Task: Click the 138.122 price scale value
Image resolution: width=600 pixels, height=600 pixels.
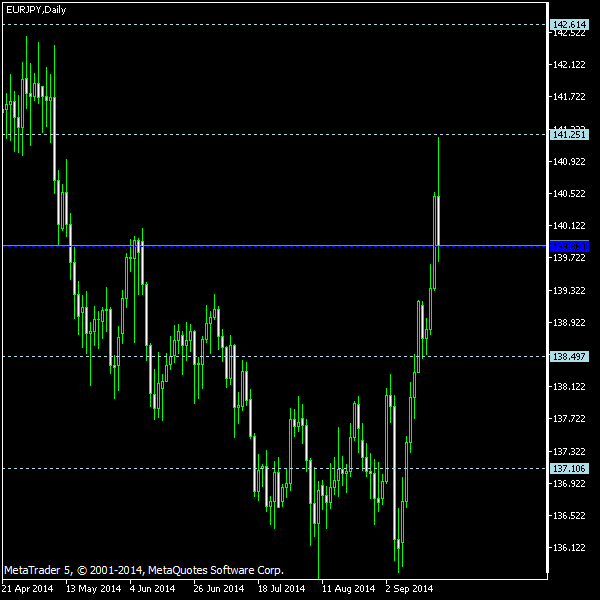Action: coord(569,387)
